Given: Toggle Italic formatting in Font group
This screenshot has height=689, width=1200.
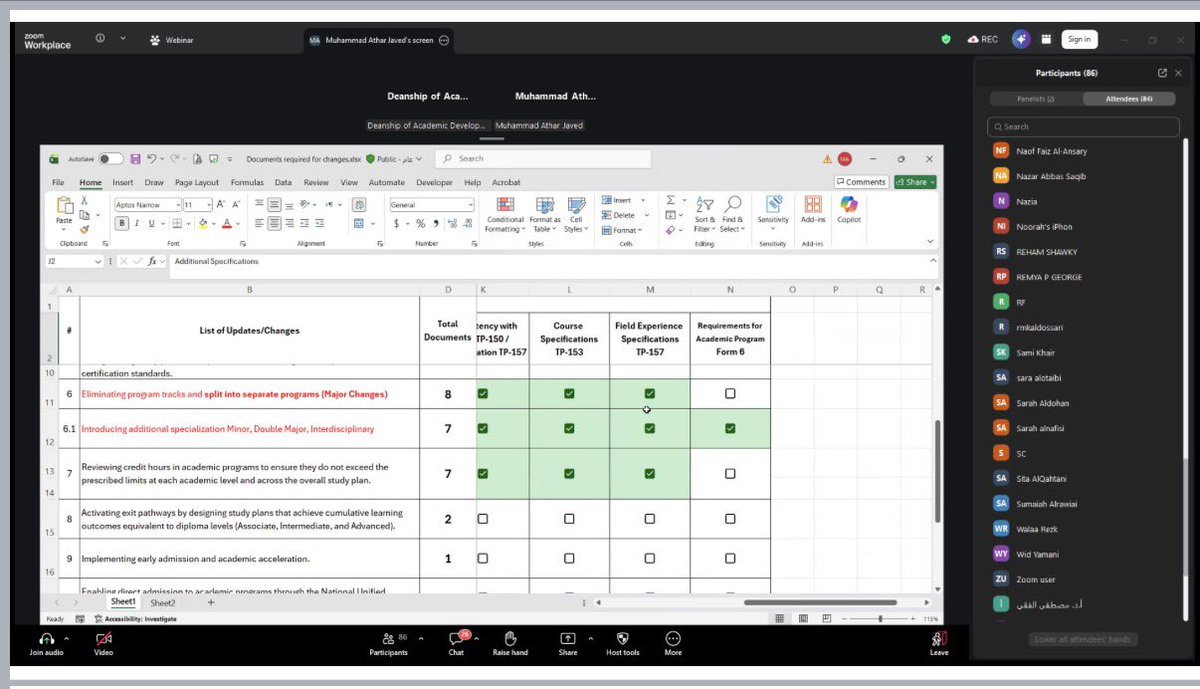Looking at the screenshot, I should pos(137,223).
